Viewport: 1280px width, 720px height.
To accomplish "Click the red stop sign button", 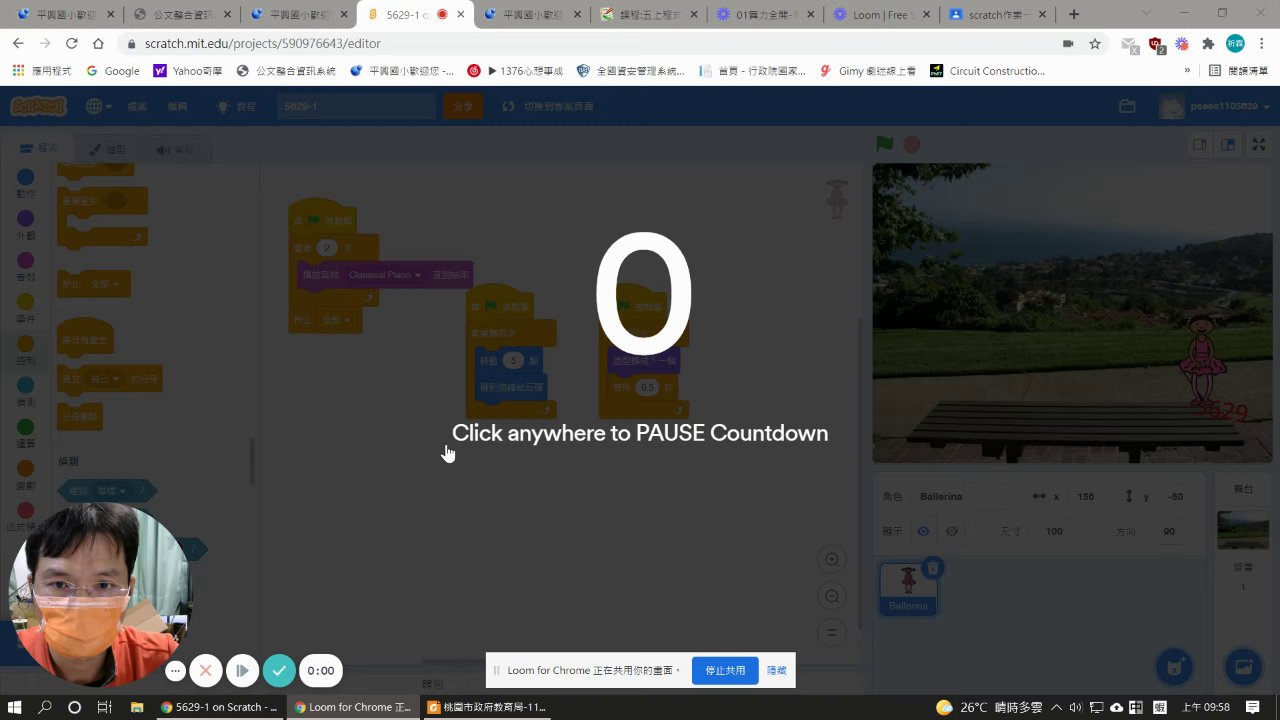I will [912, 144].
